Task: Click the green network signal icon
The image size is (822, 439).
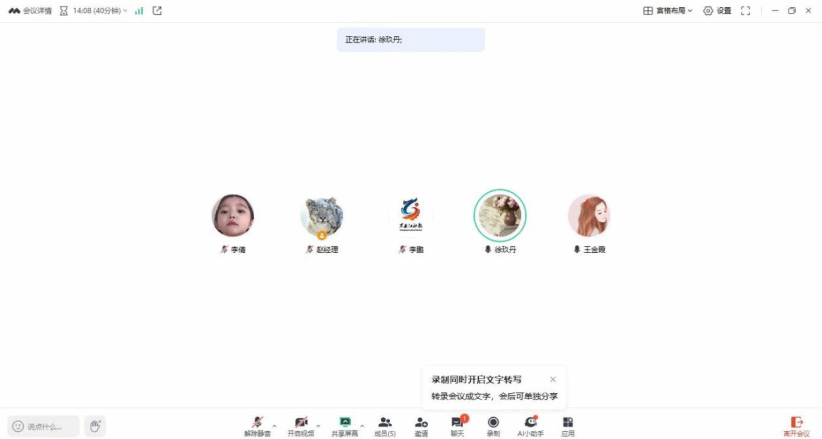Action: [x=139, y=10]
